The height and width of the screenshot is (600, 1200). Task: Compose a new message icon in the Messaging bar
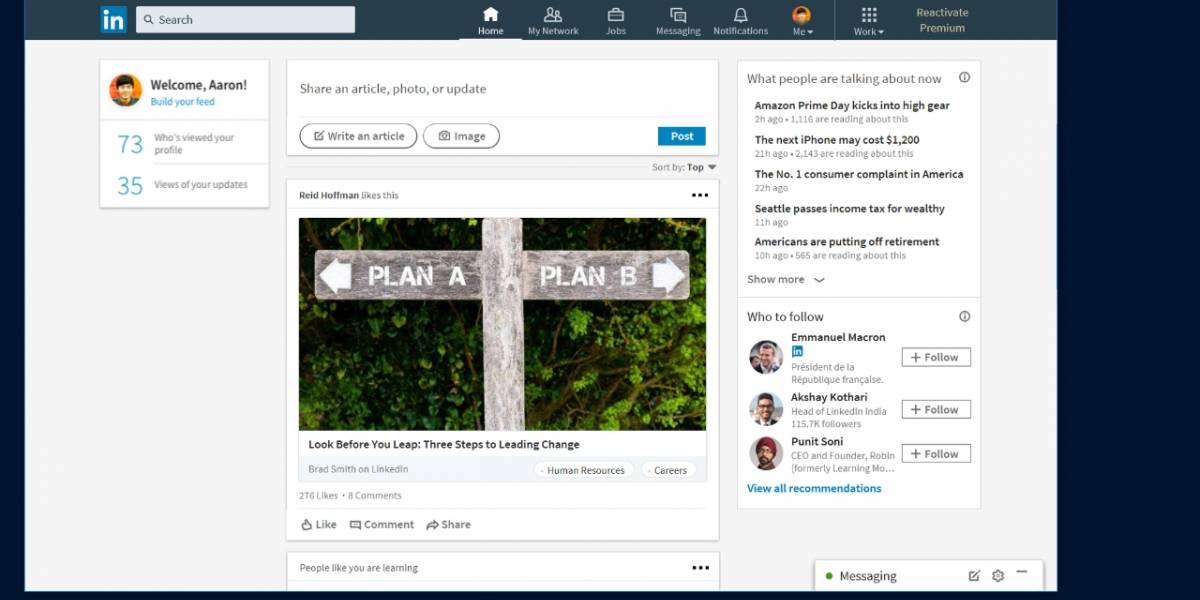click(974, 576)
